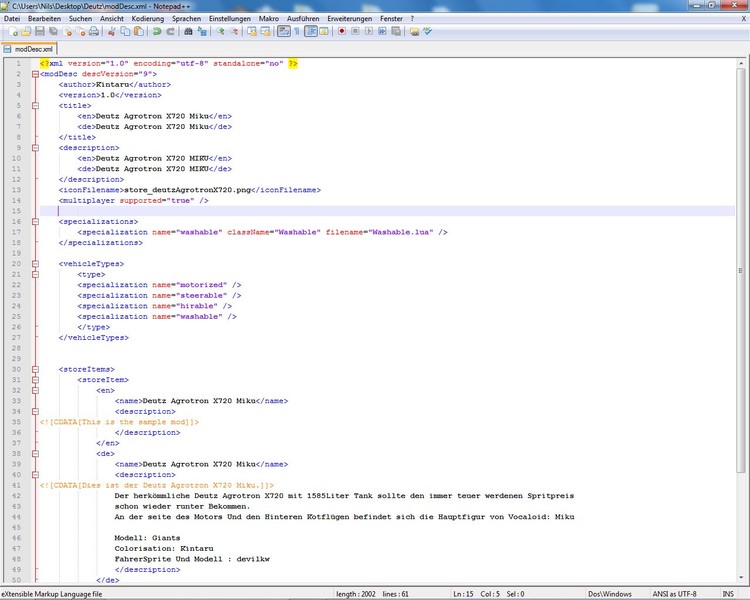
Task: Click the Open file toolbar icon
Action: pos(26,32)
